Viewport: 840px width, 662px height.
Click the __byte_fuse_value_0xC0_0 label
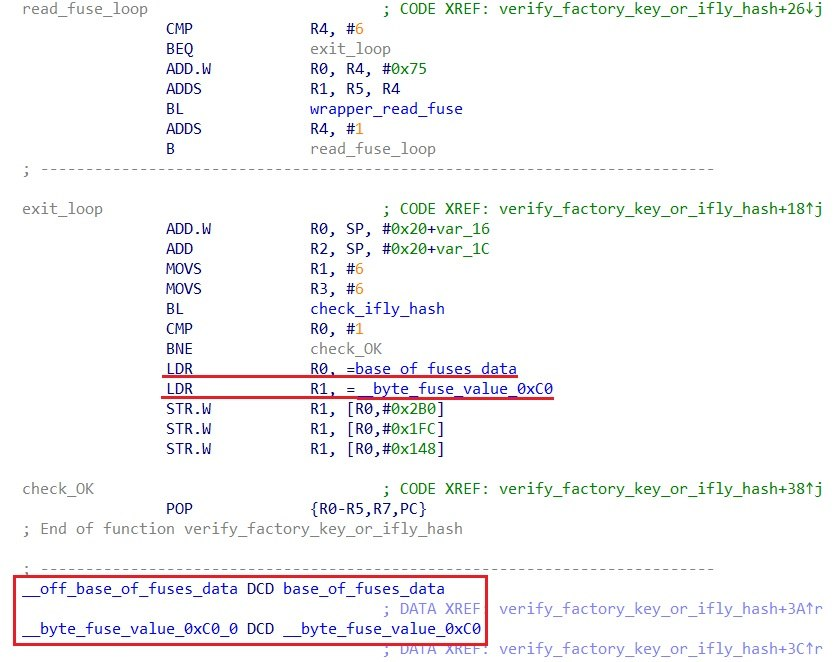[x=130, y=629]
